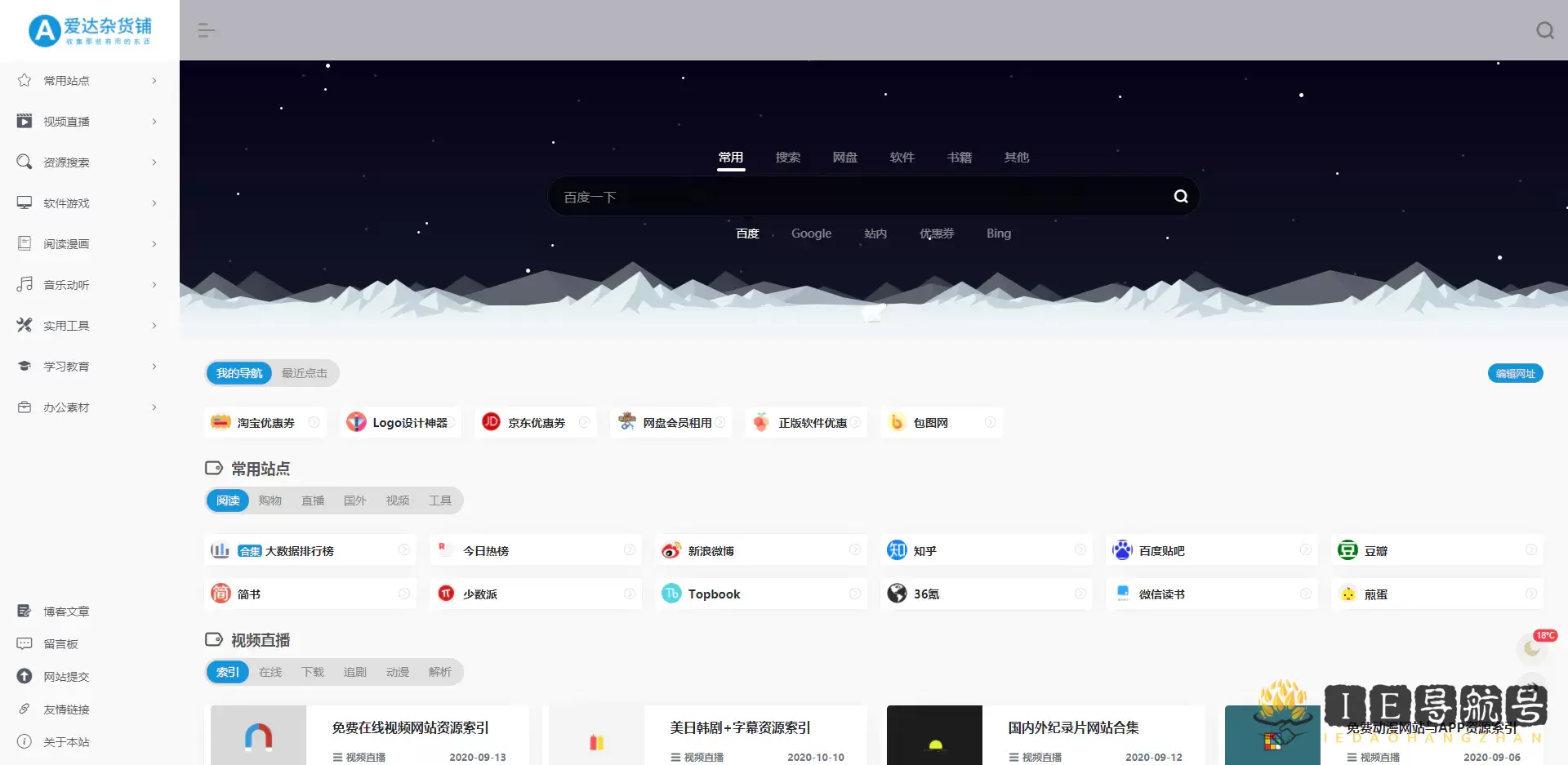Viewport: 1568px width, 765px height.
Task: Switch to the 网盘 search tab
Action: 845,157
